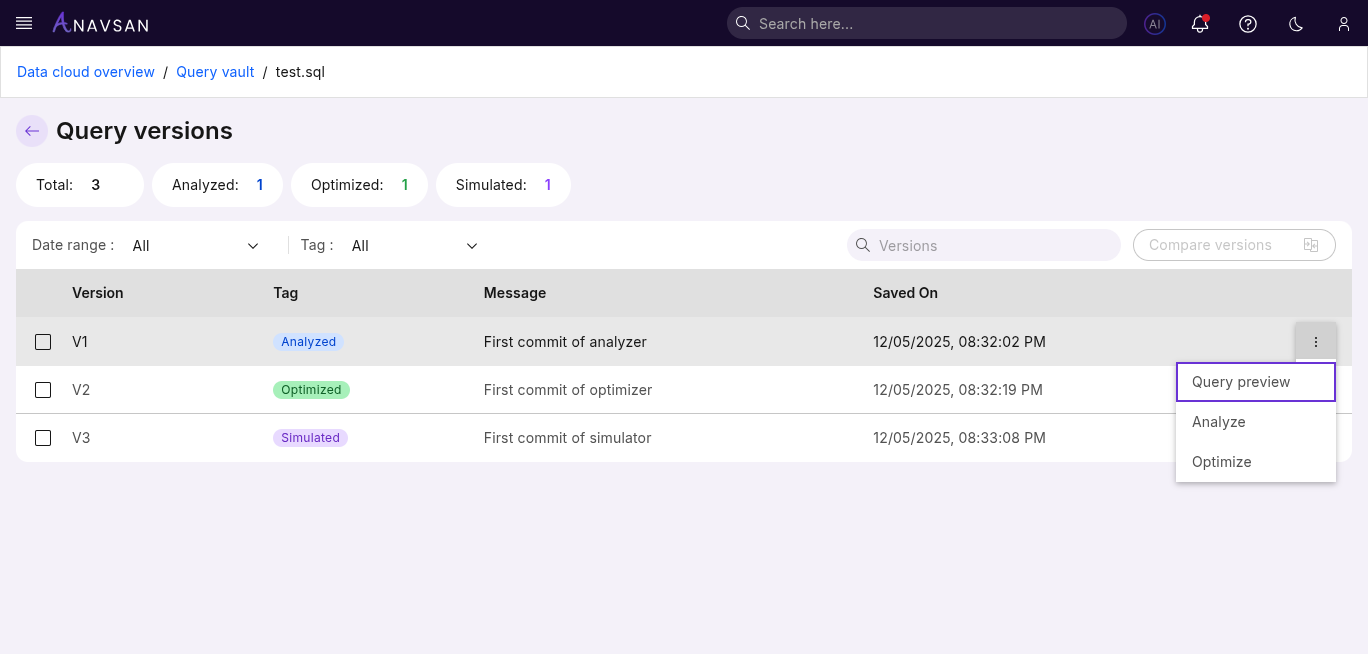The image size is (1368, 654).
Task: Open the three-dot actions menu on row V1
Action: (x=1316, y=341)
